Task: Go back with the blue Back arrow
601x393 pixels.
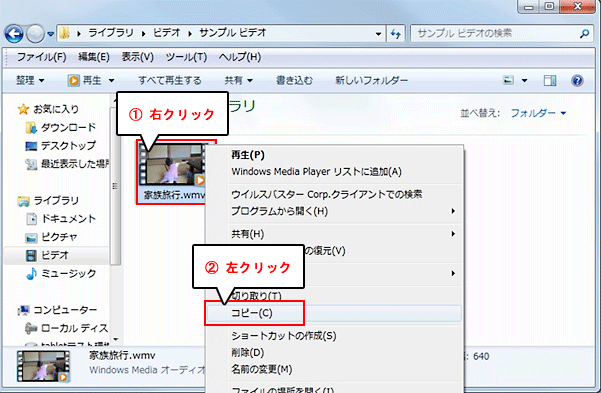Action: [x=14, y=34]
